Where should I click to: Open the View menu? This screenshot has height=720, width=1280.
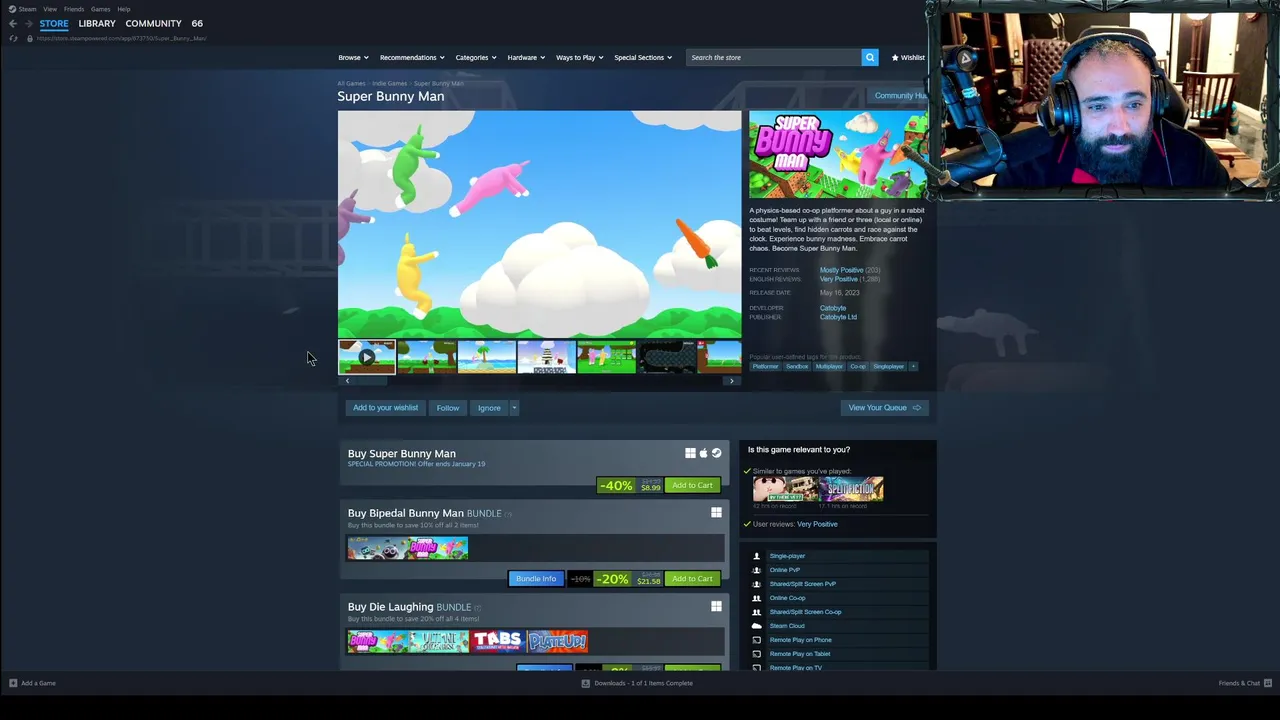(50, 9)
